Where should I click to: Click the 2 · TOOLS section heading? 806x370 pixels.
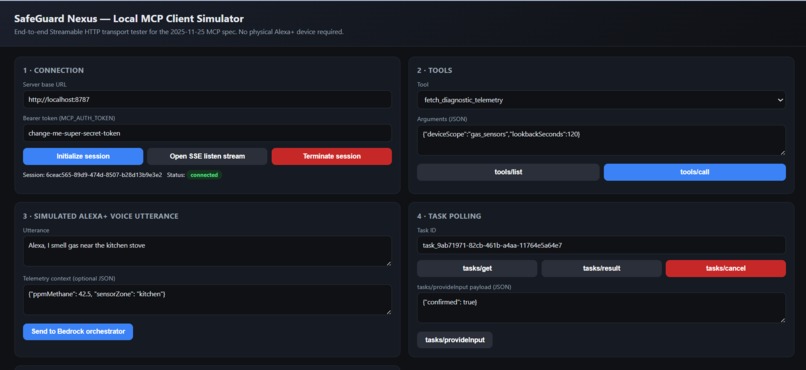click(x=435, y=70)
